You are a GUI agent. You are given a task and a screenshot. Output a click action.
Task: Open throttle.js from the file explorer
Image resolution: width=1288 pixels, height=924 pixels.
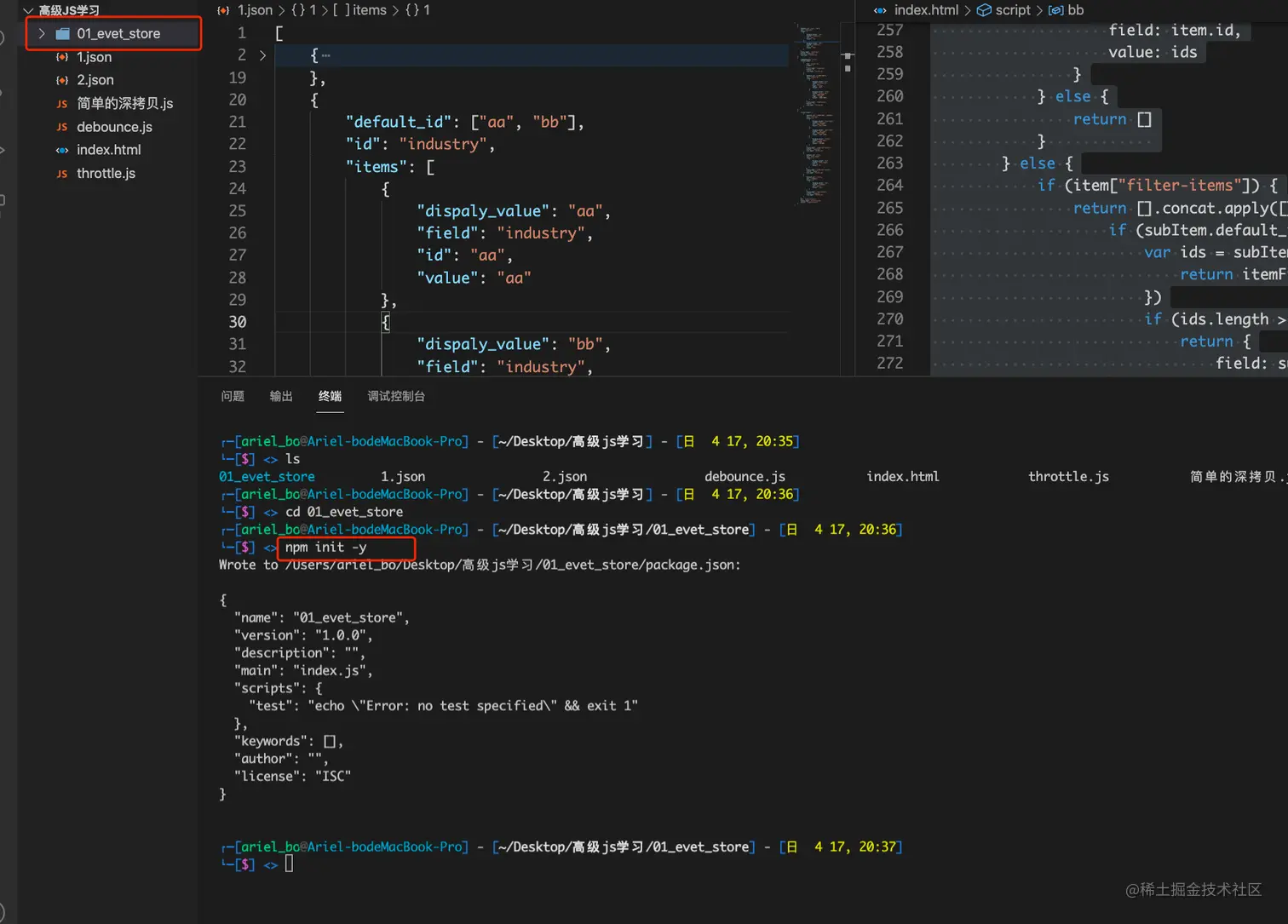click(106, 174)
